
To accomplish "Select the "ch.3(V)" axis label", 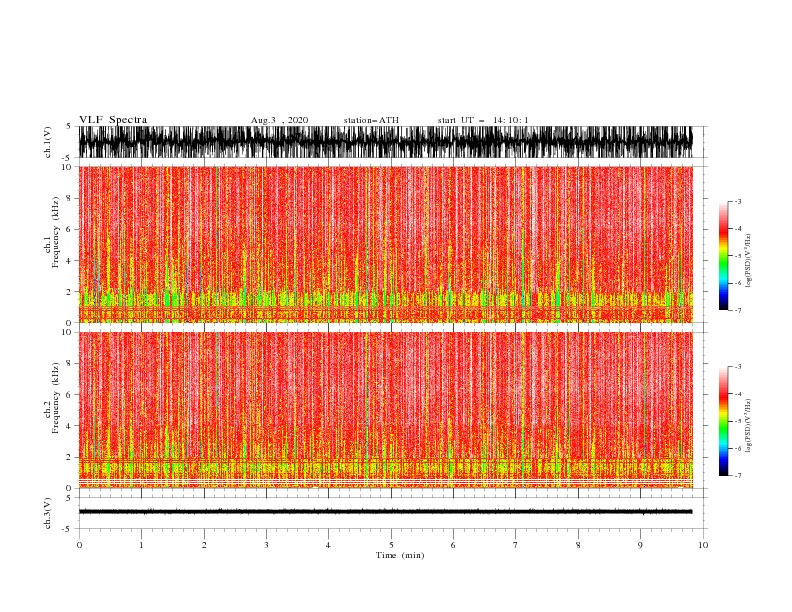I will (48, 513).
